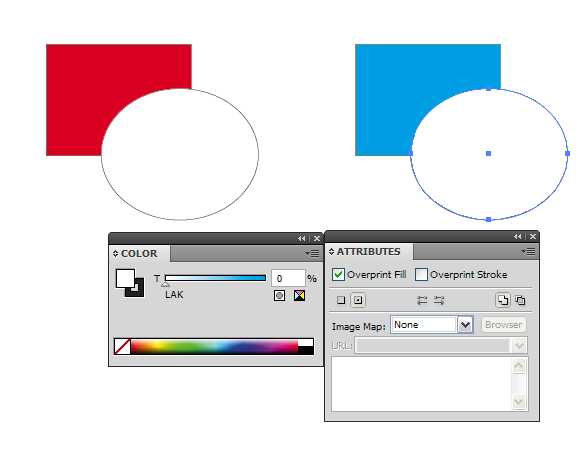Click the ellipse right anchor point
The width and height of the screenshot is (586, 467).
(x=567, y=154)
